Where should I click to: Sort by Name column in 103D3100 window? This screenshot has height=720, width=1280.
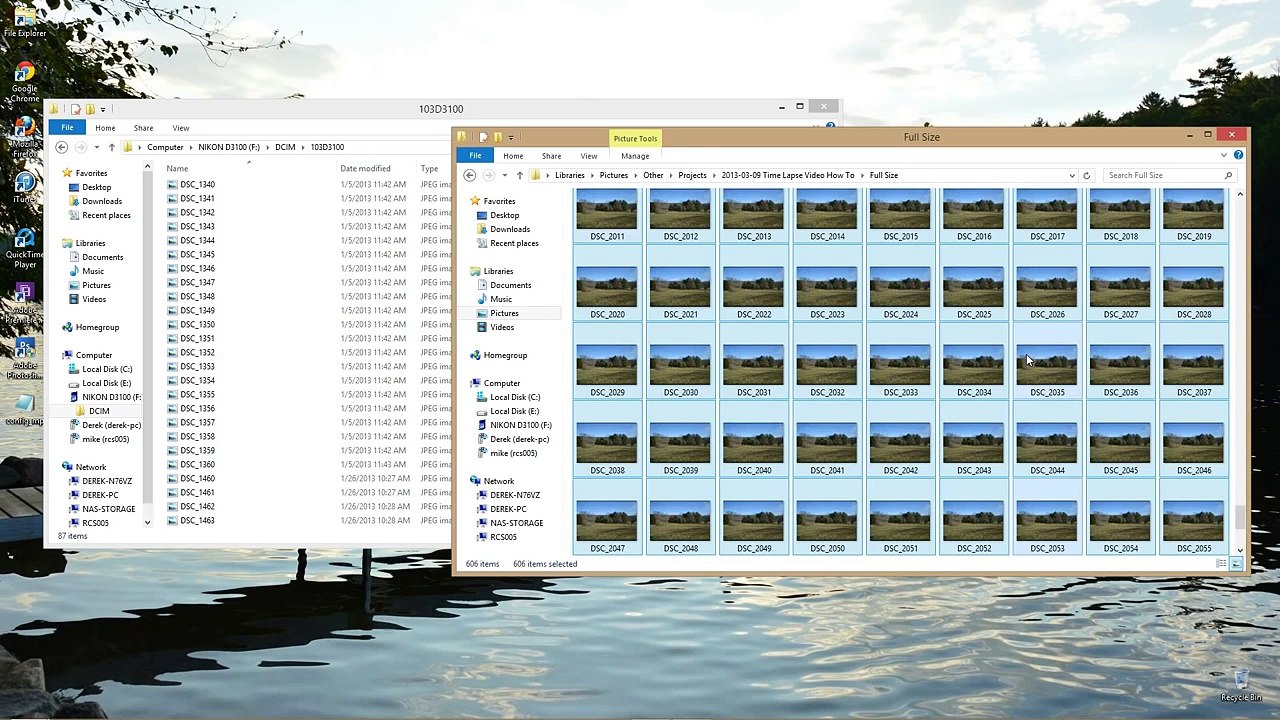pos(177,168)
